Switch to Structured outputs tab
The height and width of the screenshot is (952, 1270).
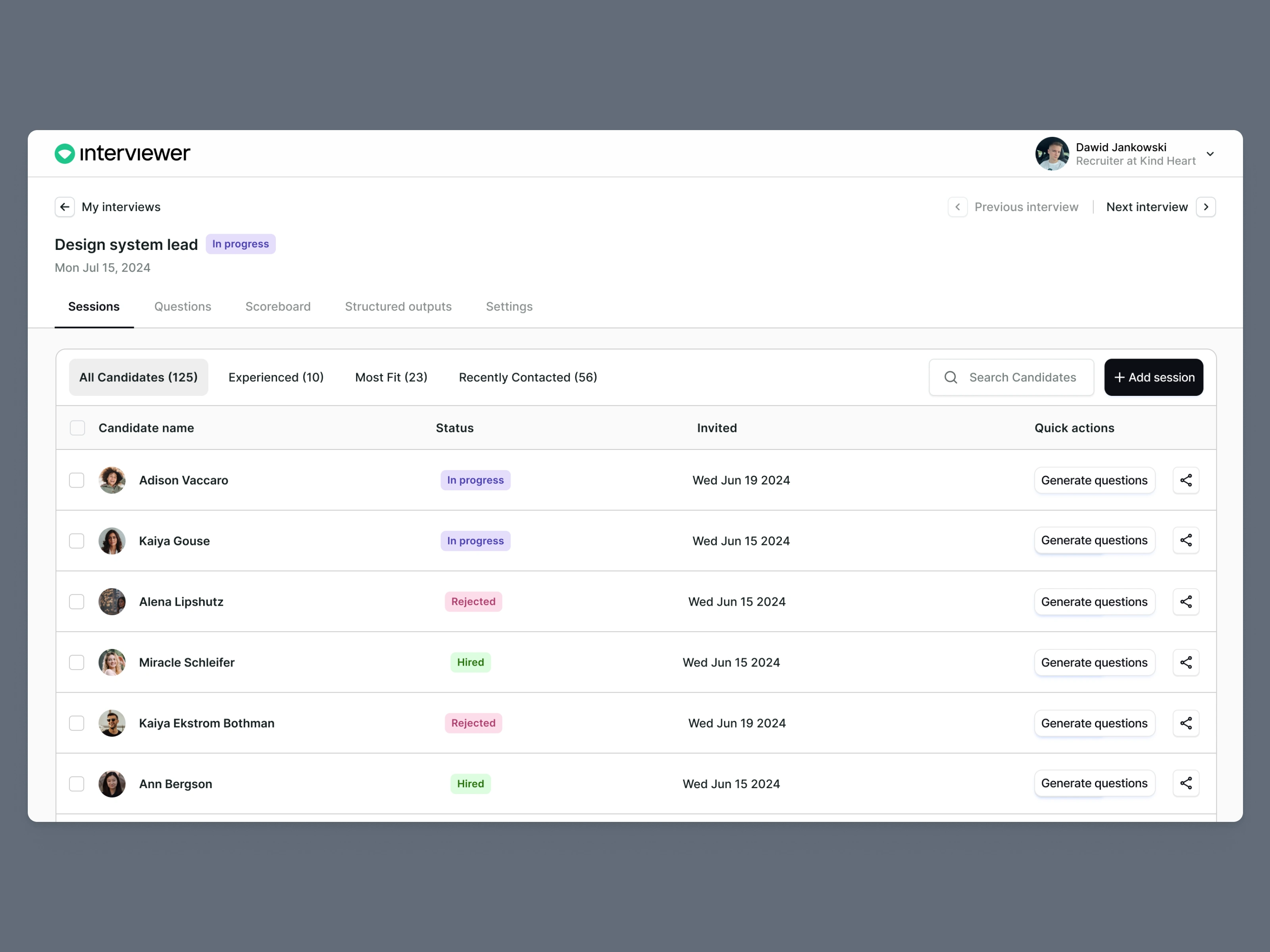point(398,307)
